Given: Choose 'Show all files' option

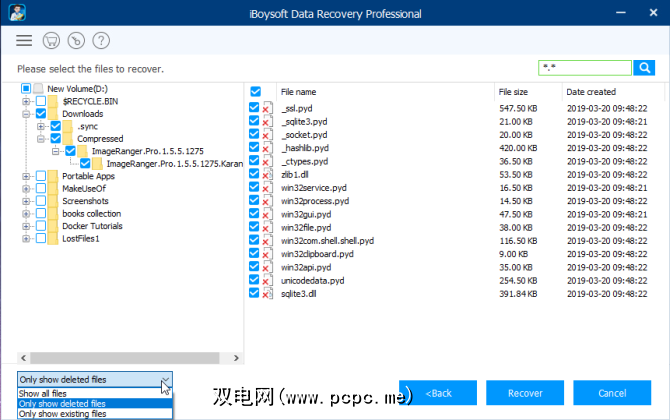Looking at the screenshot, I should [x=95, y=393].
